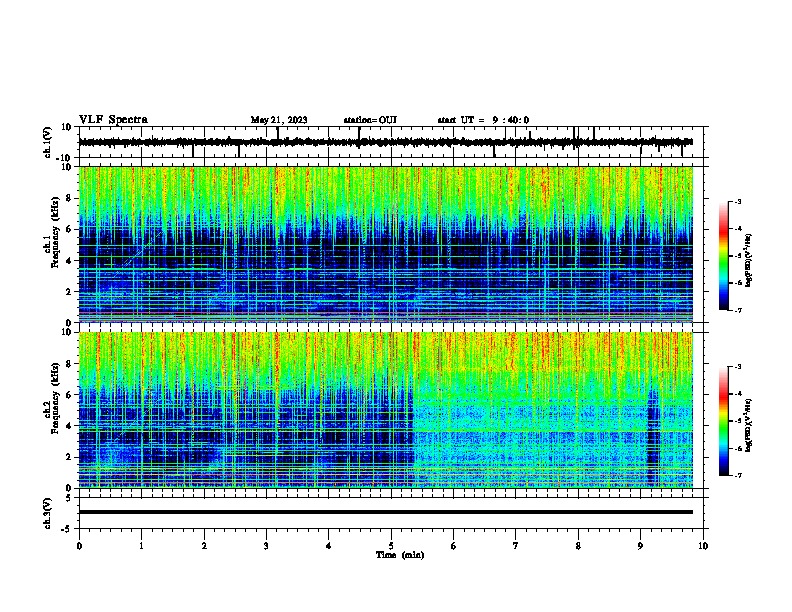Click the "ch.3(V)" axis label
The height and width of the screenshot is (612, 792).
tap(48, 513)
